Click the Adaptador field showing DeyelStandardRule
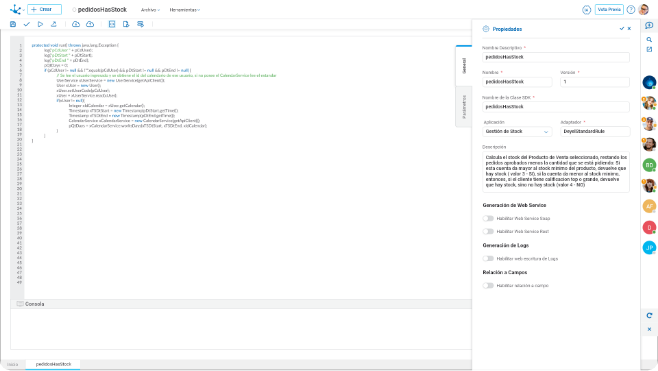The height and width of the screenshot is (371, 658). click(x=595, y=131)
